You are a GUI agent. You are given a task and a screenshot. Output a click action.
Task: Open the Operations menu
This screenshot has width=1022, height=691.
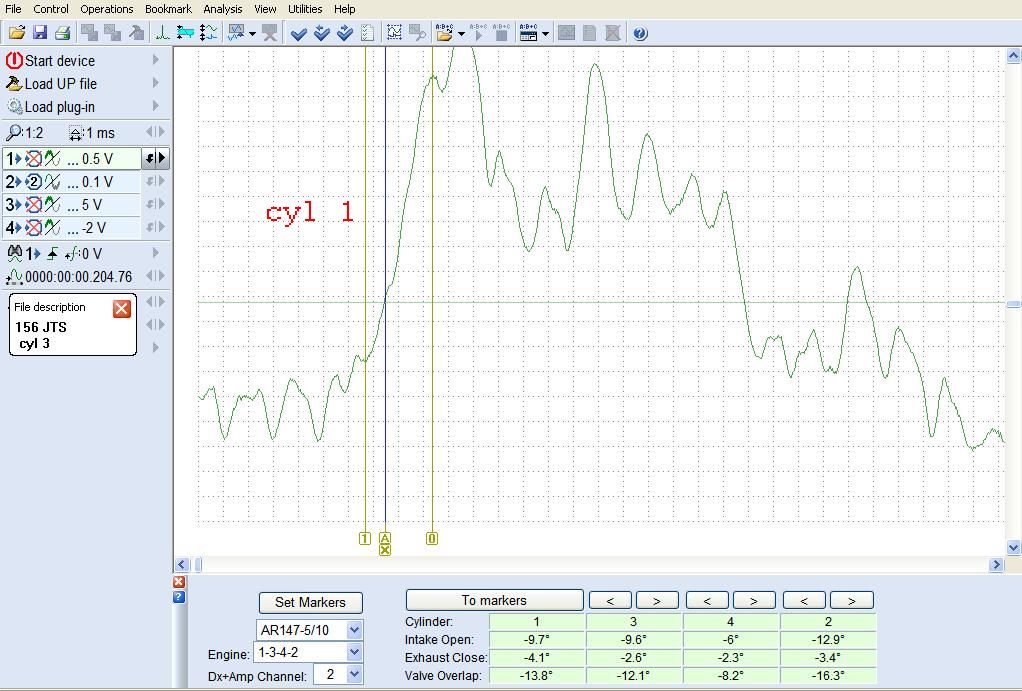point(107,9)
